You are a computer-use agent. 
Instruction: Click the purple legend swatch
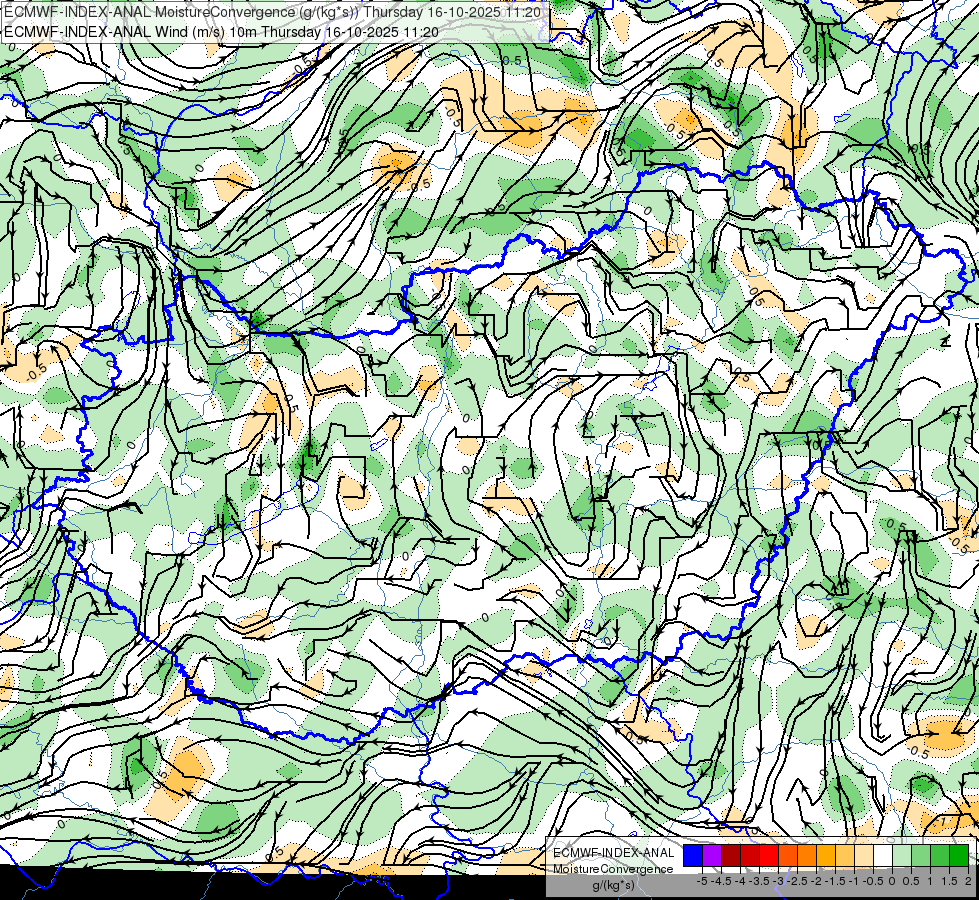[712, 856]
